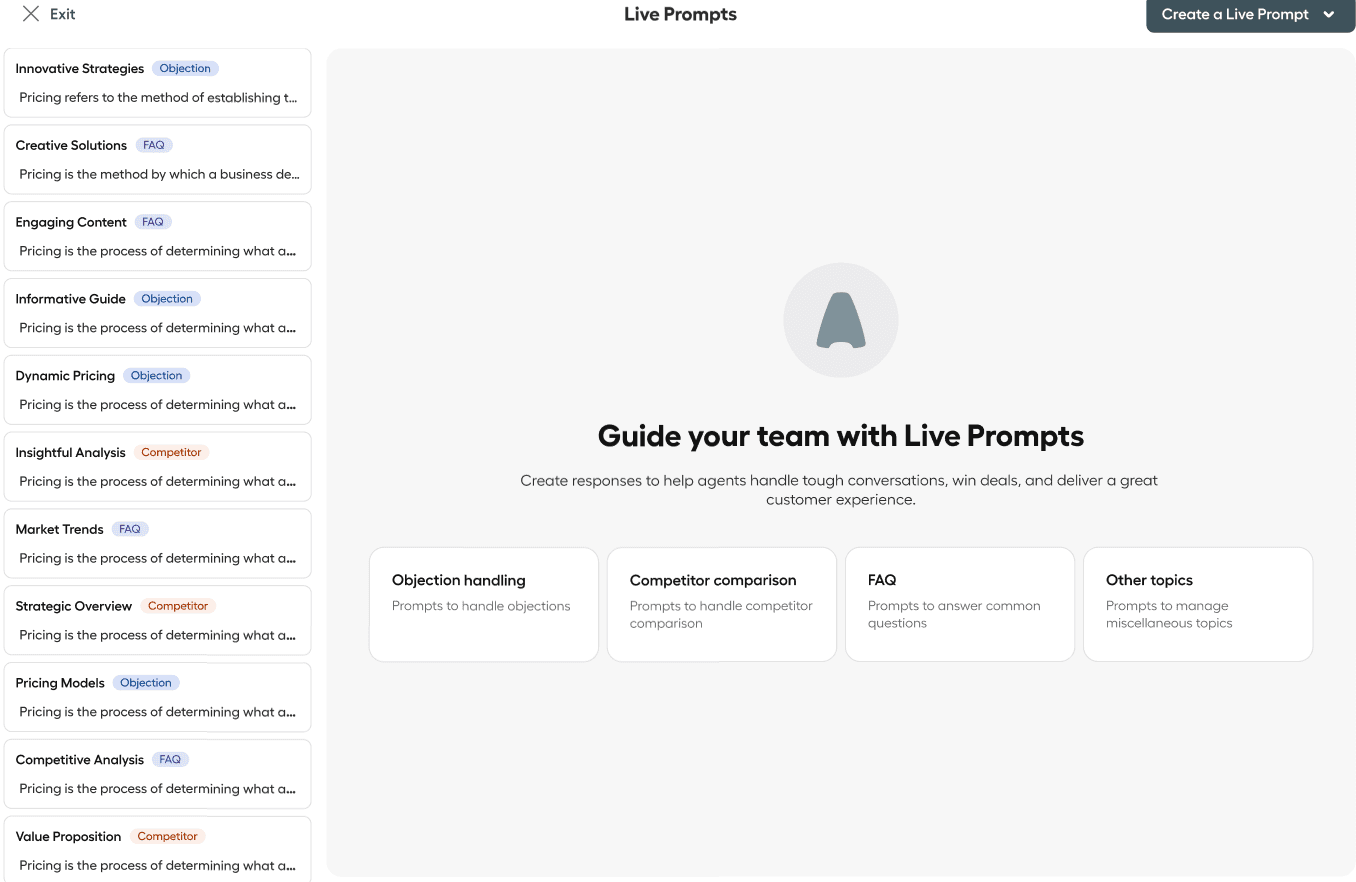Open the Strategic Overview prompt
Viewport: 1356px width, 882px height.
click(157, 621)
